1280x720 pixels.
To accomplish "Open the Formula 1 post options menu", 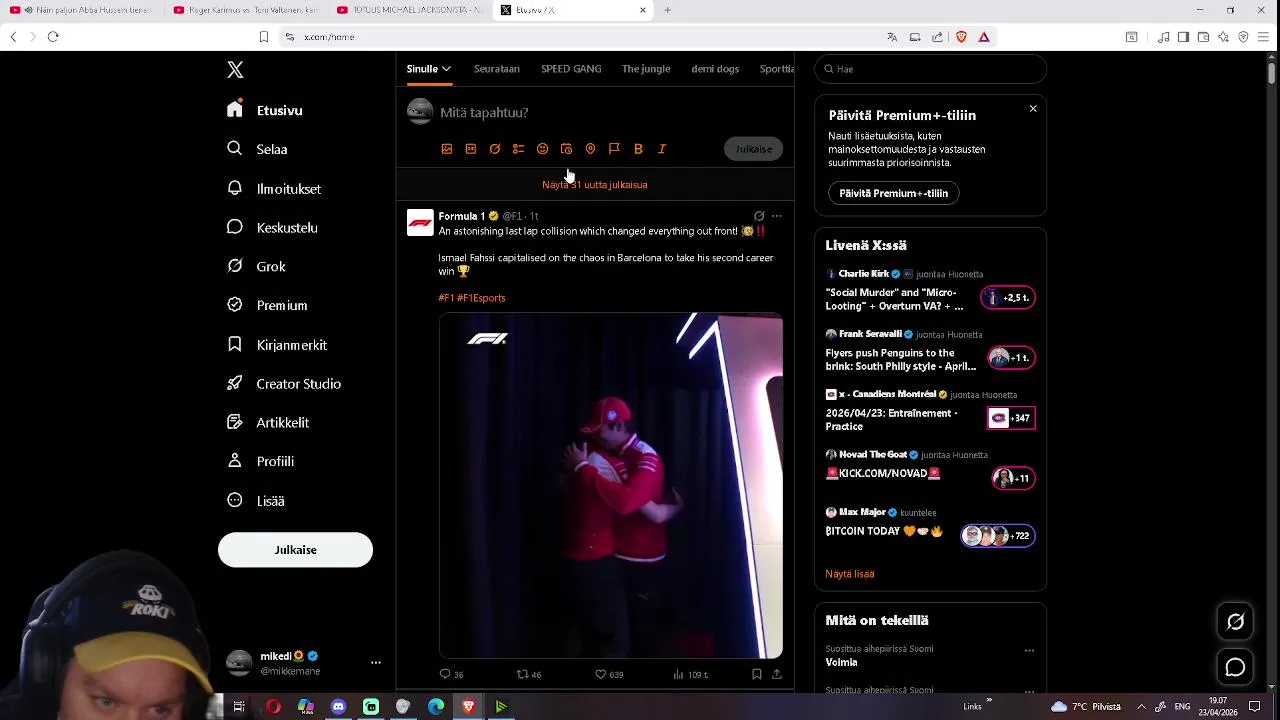I will (x=776, y=216).
